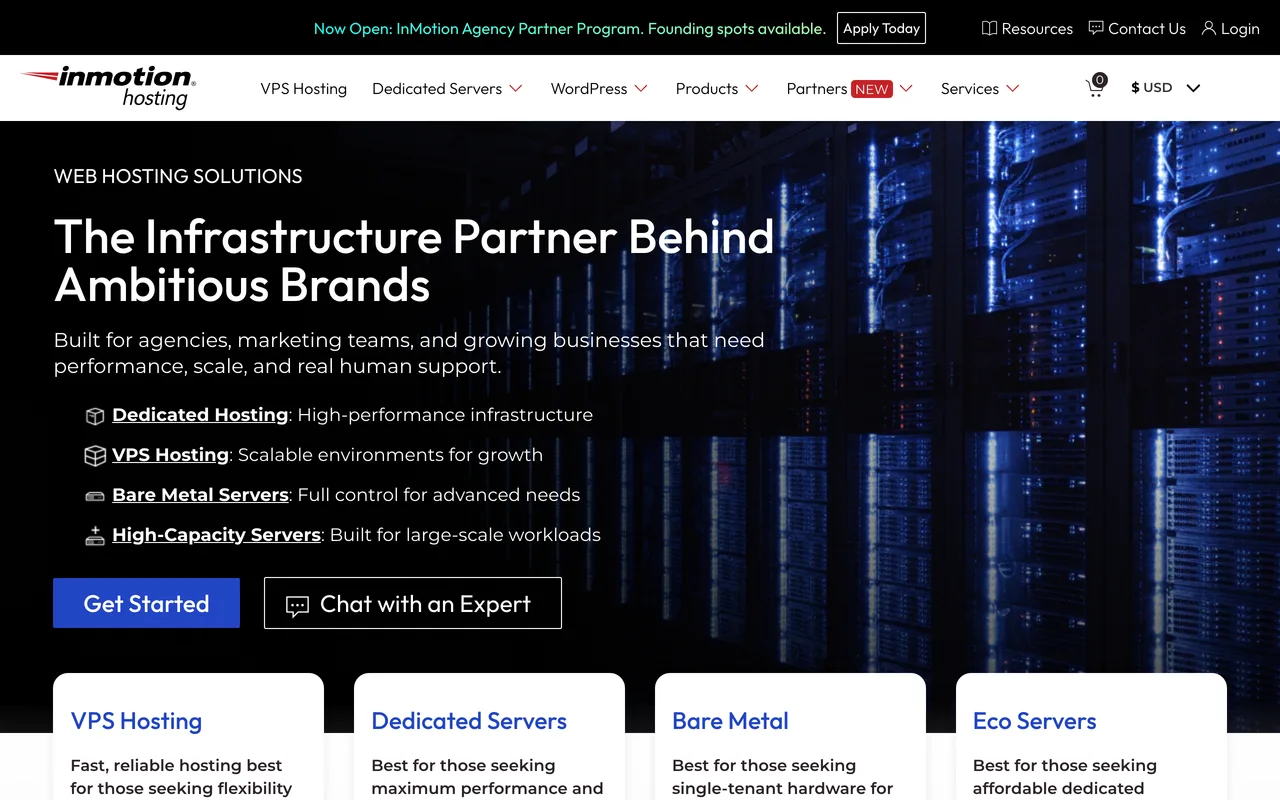Click the WEB HOSTING SOLUTIONS label

[178, 176]
